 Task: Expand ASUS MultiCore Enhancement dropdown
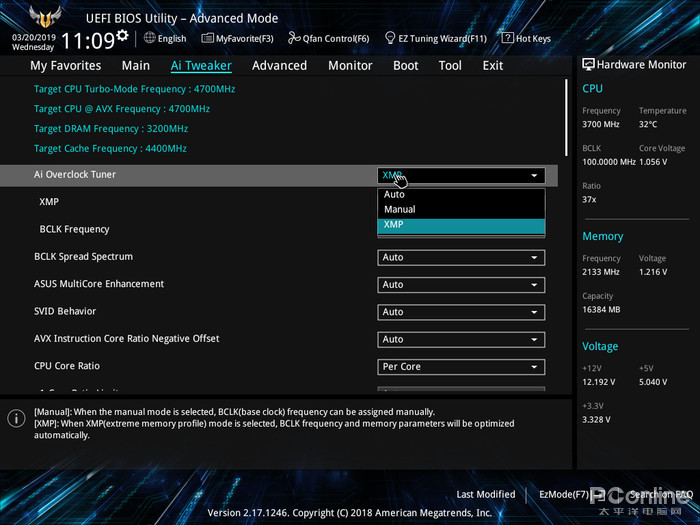pyautogui.click(x=461, y=285)
